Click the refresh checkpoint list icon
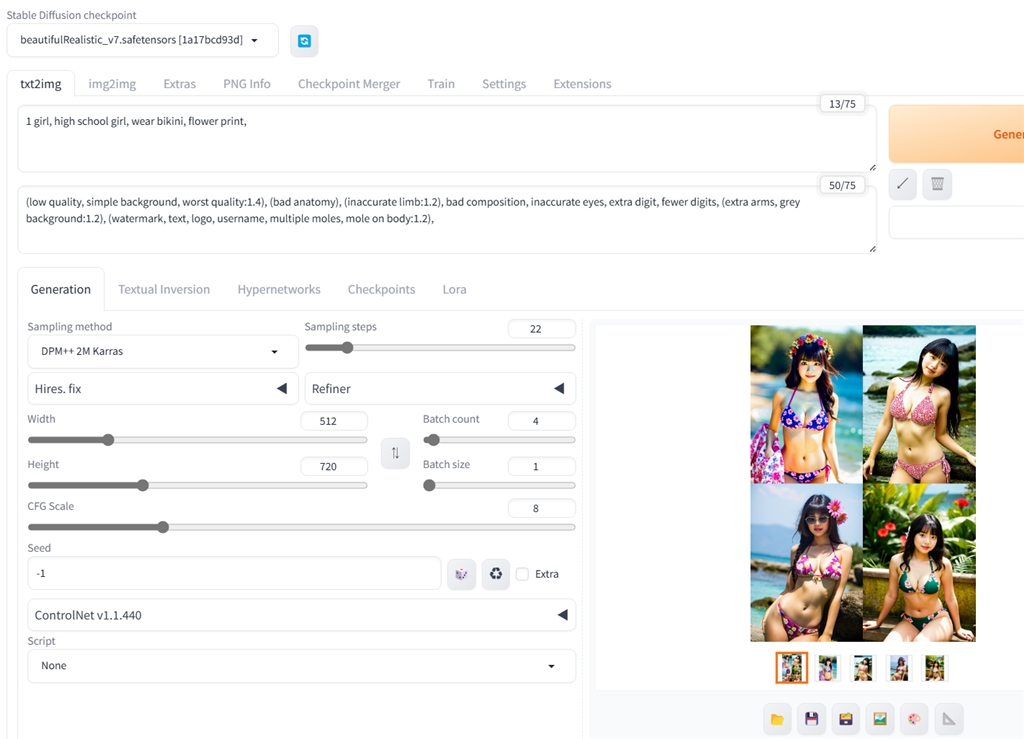This screenshot has height=739, width=1024. pos(304,41)
